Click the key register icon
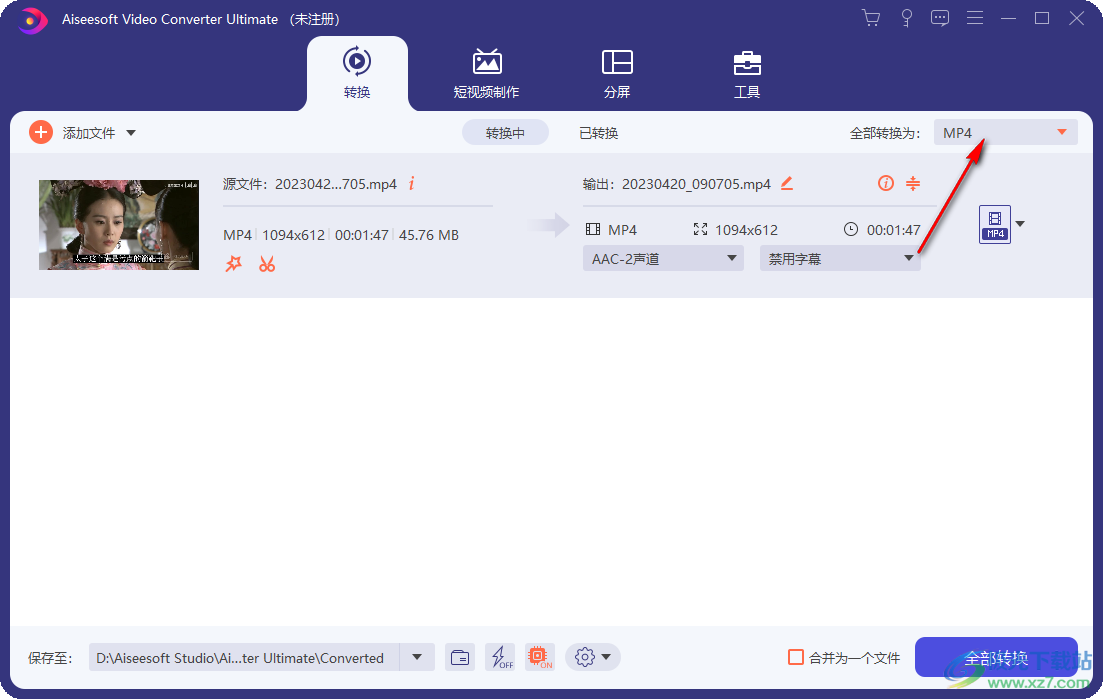Screen dimensions: 1103x699 click(906, 18)
